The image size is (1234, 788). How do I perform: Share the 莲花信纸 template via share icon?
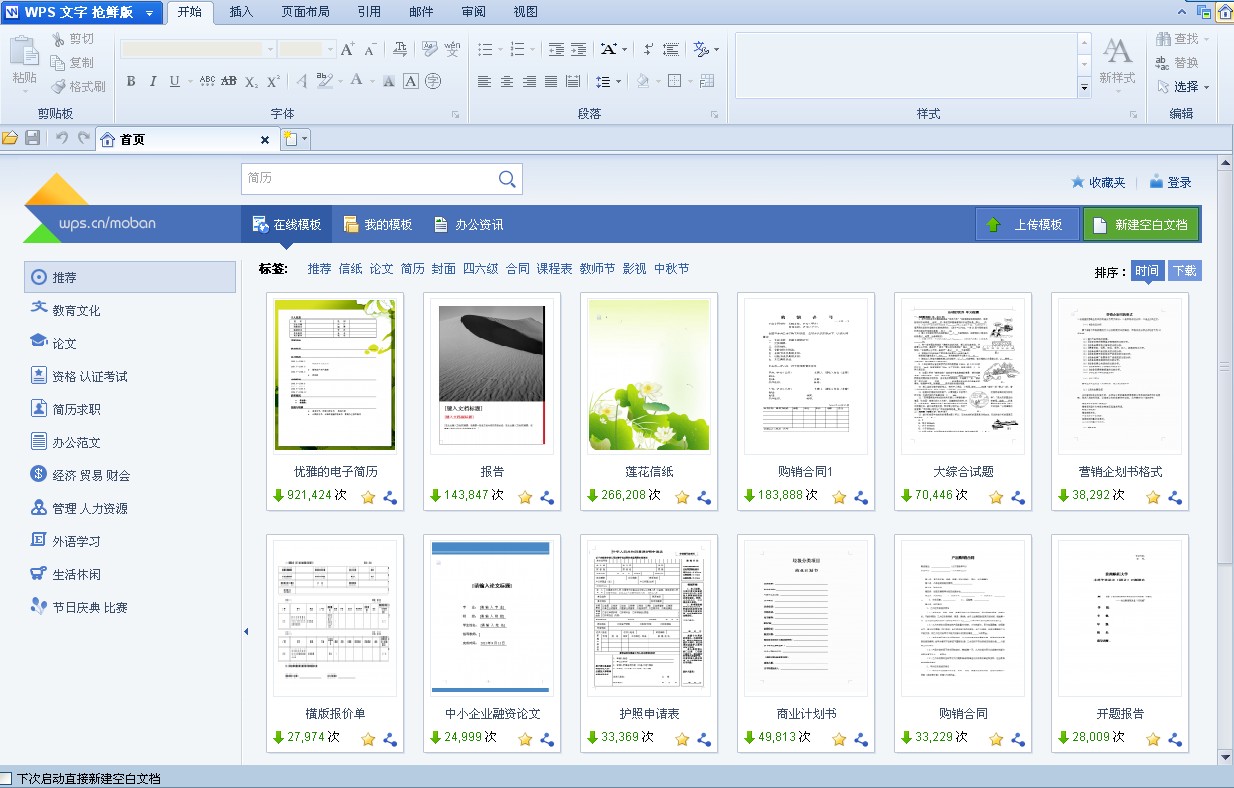pyautogui.click(x=704, y=497)
